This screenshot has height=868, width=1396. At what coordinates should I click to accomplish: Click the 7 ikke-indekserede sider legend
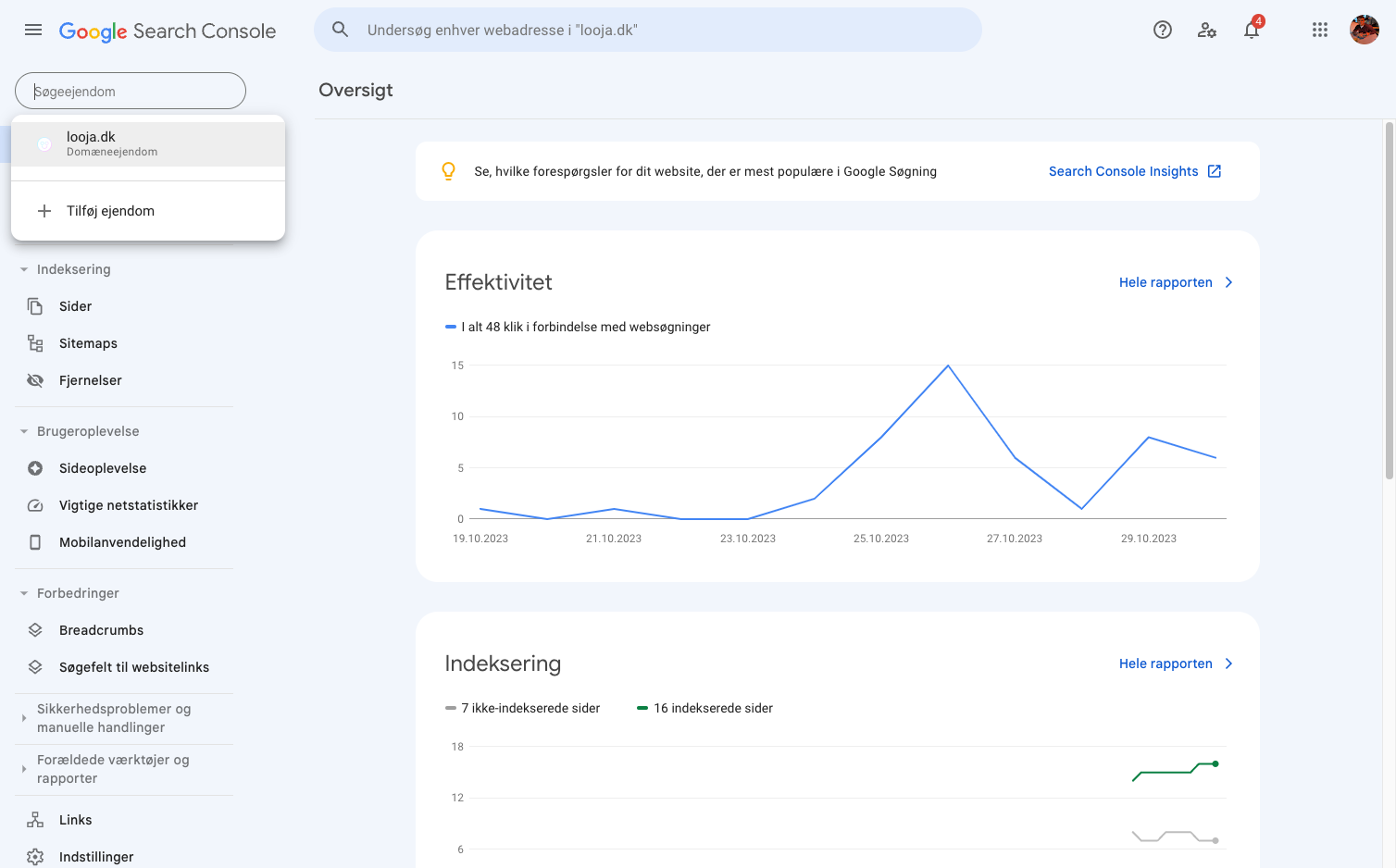tap(523, 708)
